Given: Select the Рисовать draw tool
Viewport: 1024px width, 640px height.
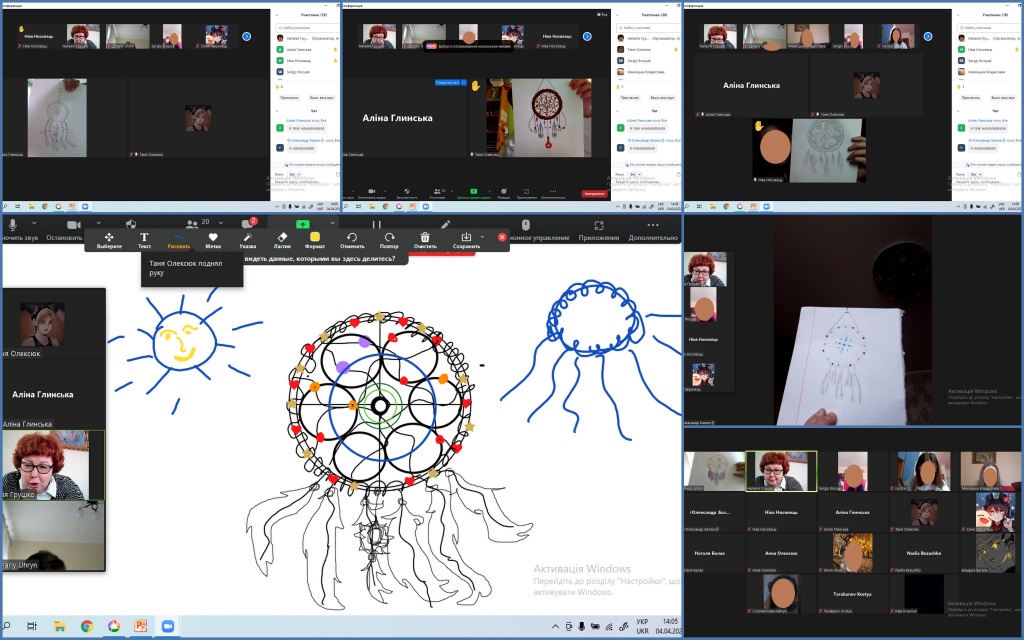Looking at the screenshot, I should (178, 240).
